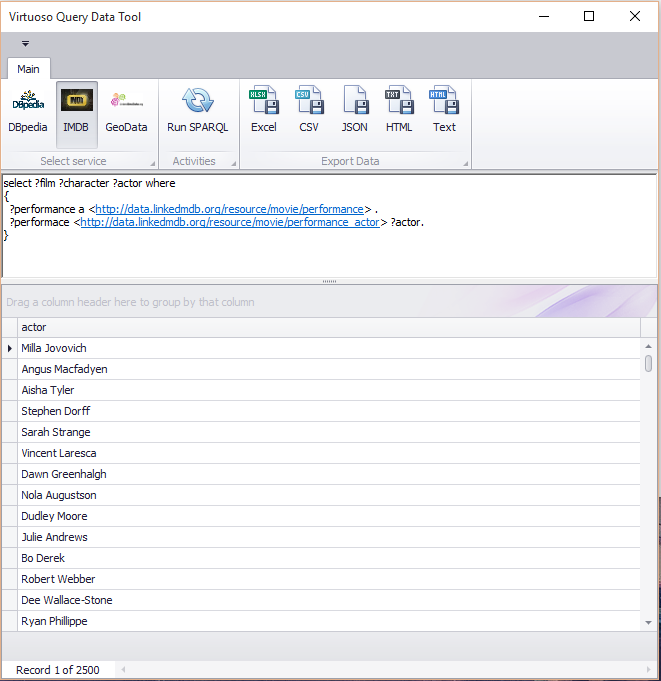Click the Record 1 of 2500 status text
Viewport: 661px width, 681px height.
click(x=58, y=670)
